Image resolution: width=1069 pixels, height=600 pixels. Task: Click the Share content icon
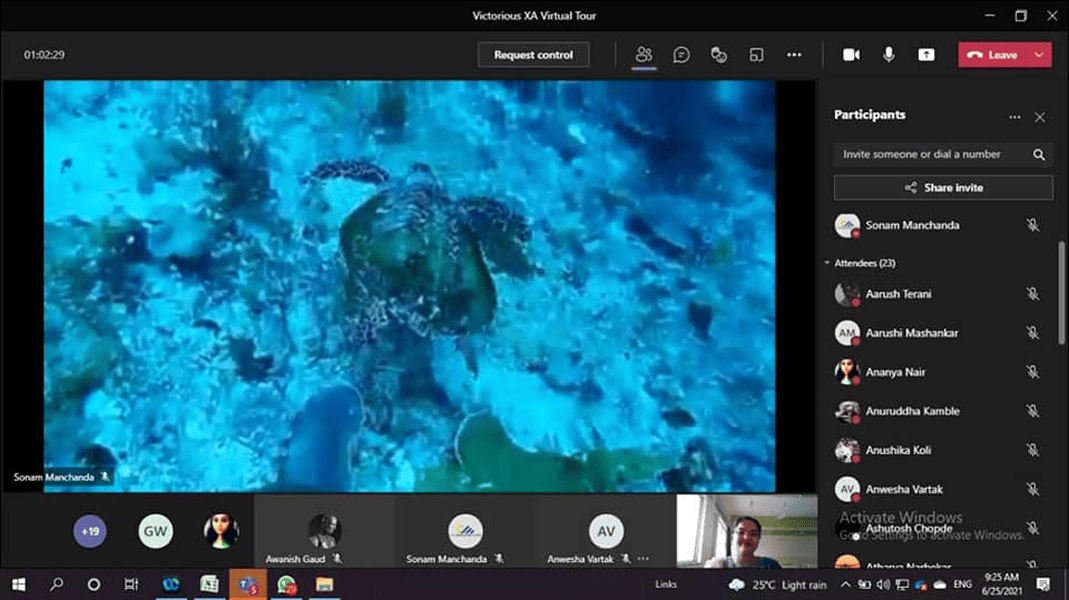pos(927,55)
